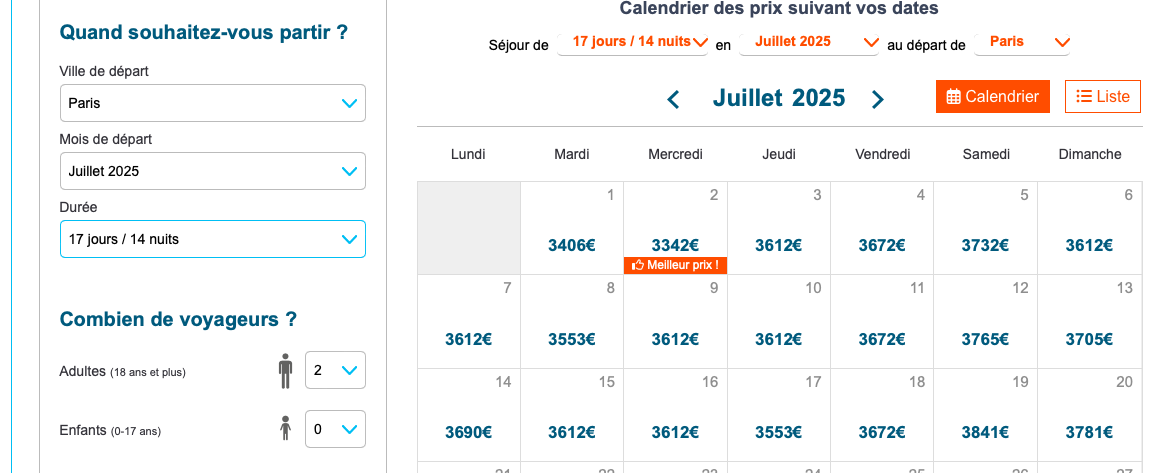
Task: Go to previous month with left chevron
Action: coord(673,99)
